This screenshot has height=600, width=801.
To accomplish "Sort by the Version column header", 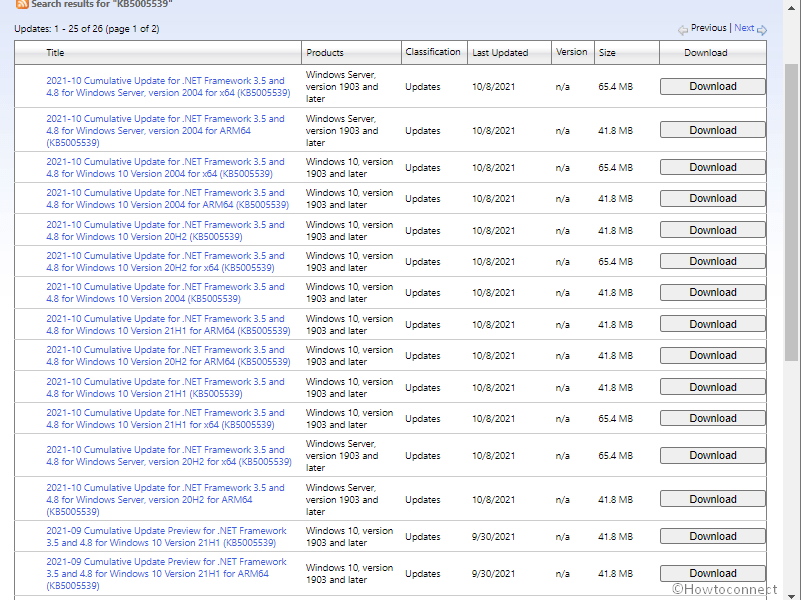I will (572, 52).
